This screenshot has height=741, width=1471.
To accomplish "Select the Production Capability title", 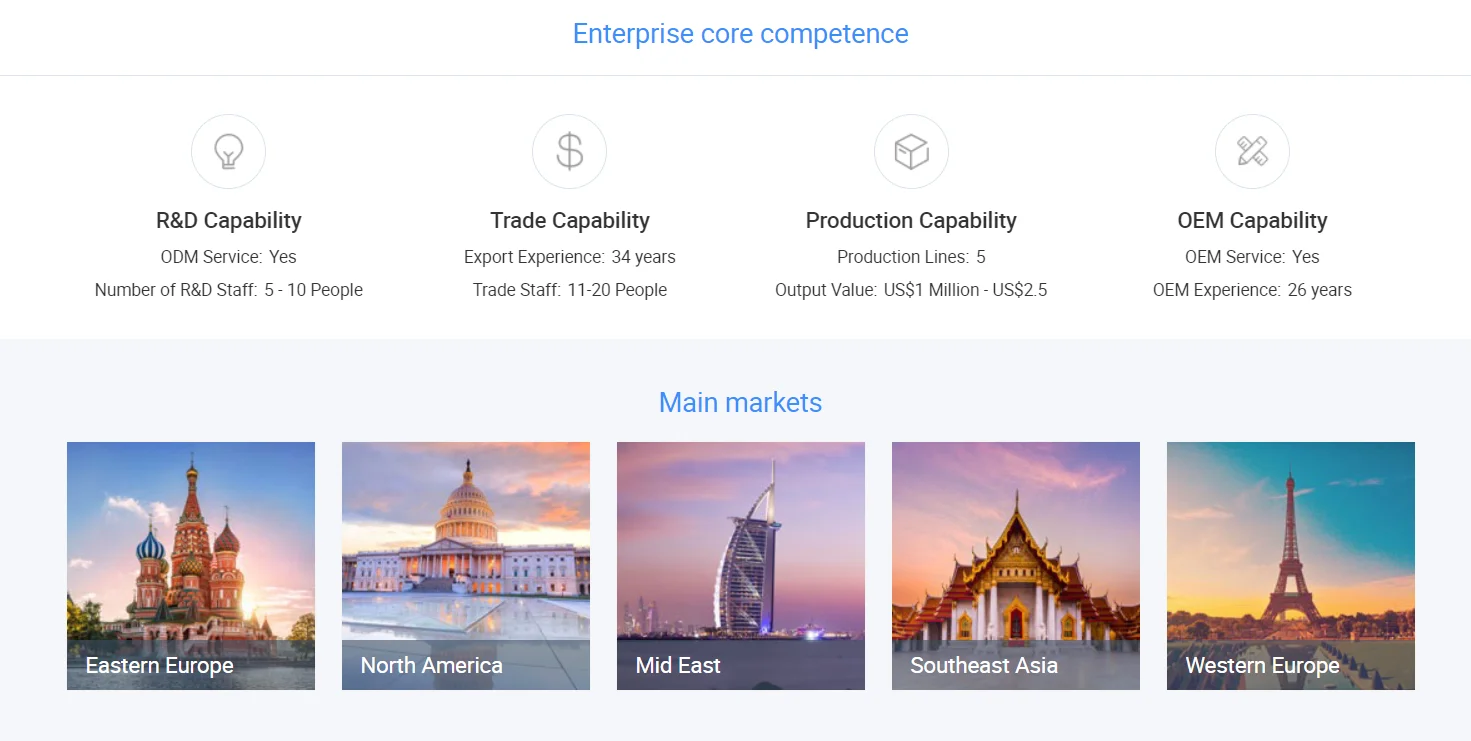I will point(911,220).
